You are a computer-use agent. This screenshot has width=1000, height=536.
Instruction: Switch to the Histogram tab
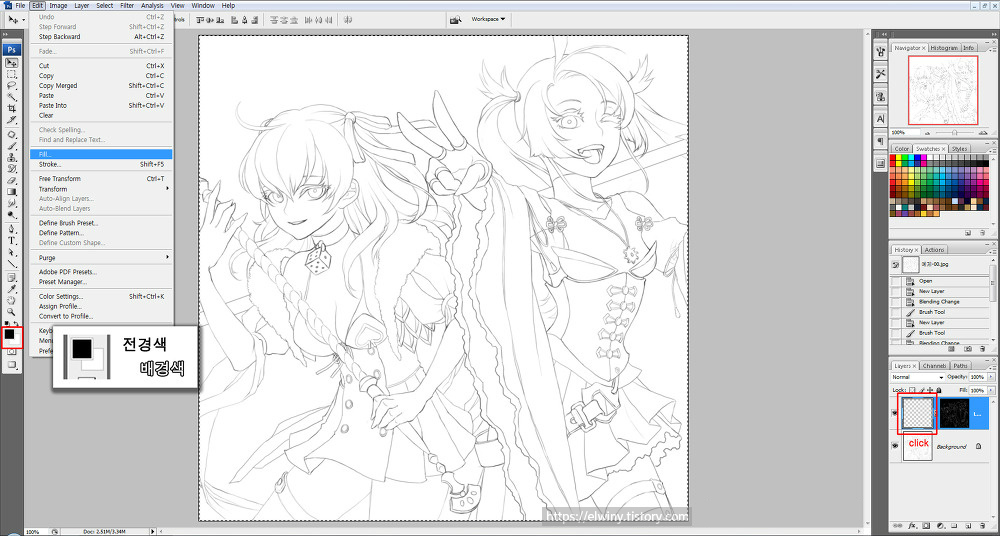(x=944, y=48)
